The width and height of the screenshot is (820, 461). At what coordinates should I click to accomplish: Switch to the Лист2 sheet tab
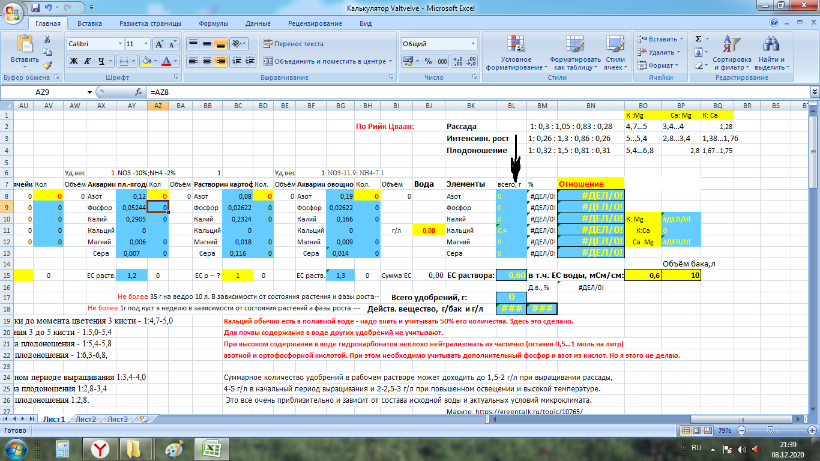point(87,419)
